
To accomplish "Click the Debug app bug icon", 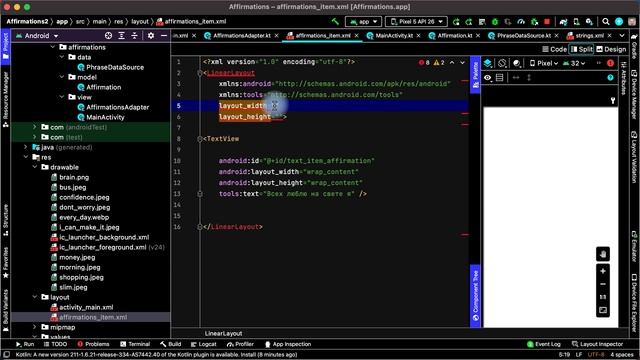I will pos(495,22).
